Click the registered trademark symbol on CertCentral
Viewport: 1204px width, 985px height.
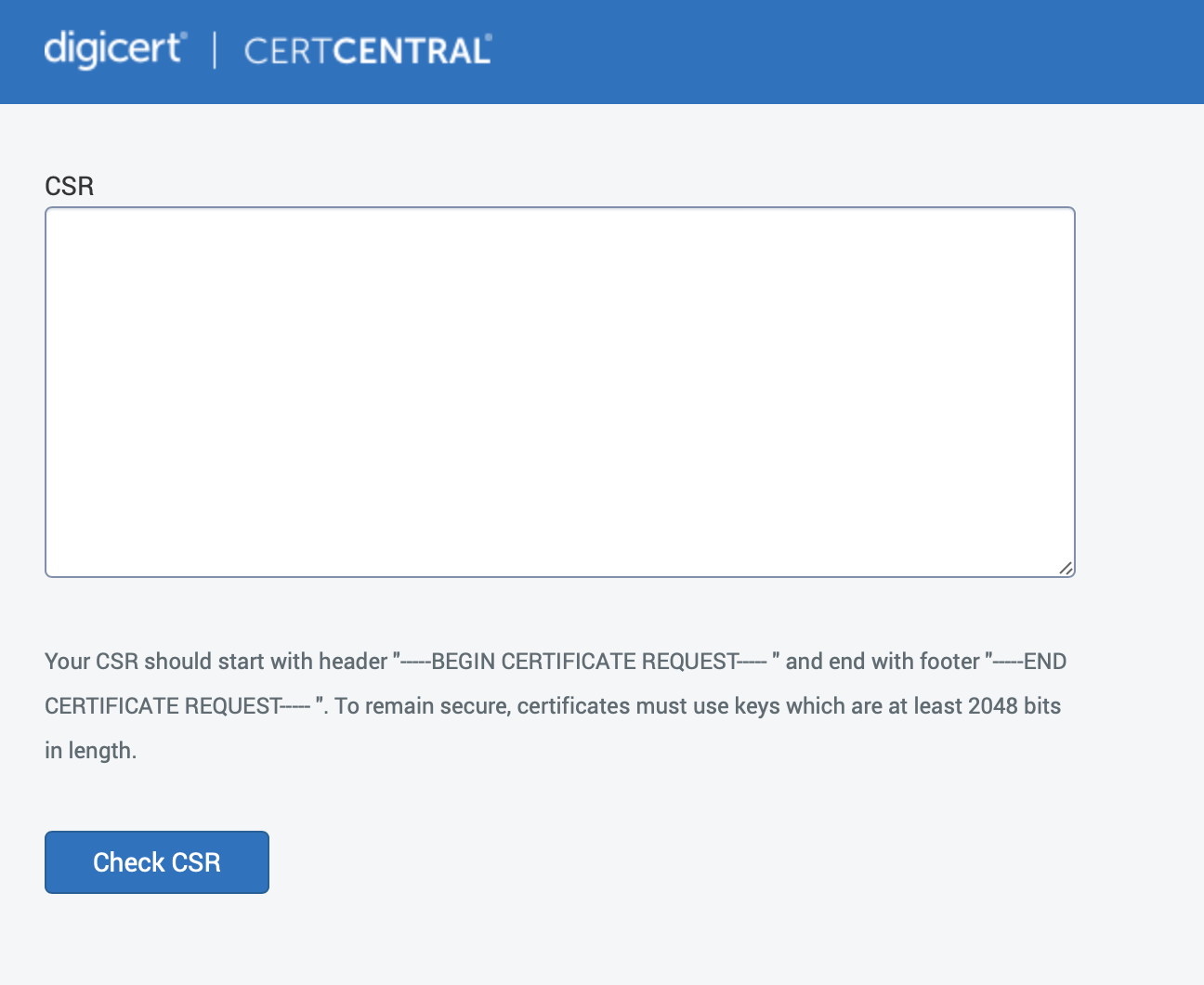(x=487, y=38)
